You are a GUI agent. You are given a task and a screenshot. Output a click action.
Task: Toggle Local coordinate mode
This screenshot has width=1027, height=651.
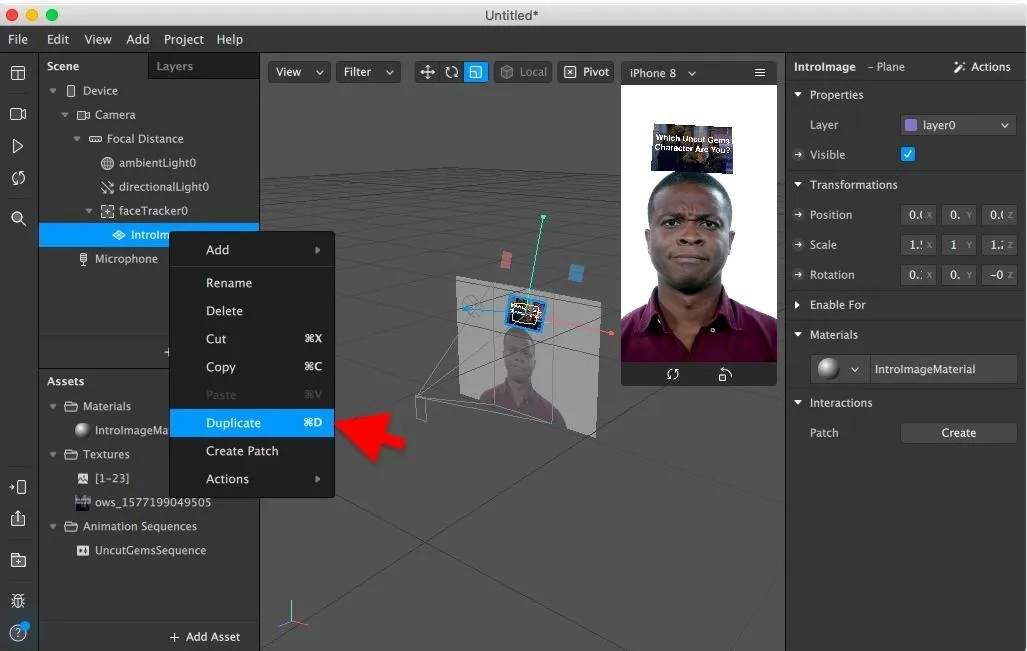(x=523, y=72)
